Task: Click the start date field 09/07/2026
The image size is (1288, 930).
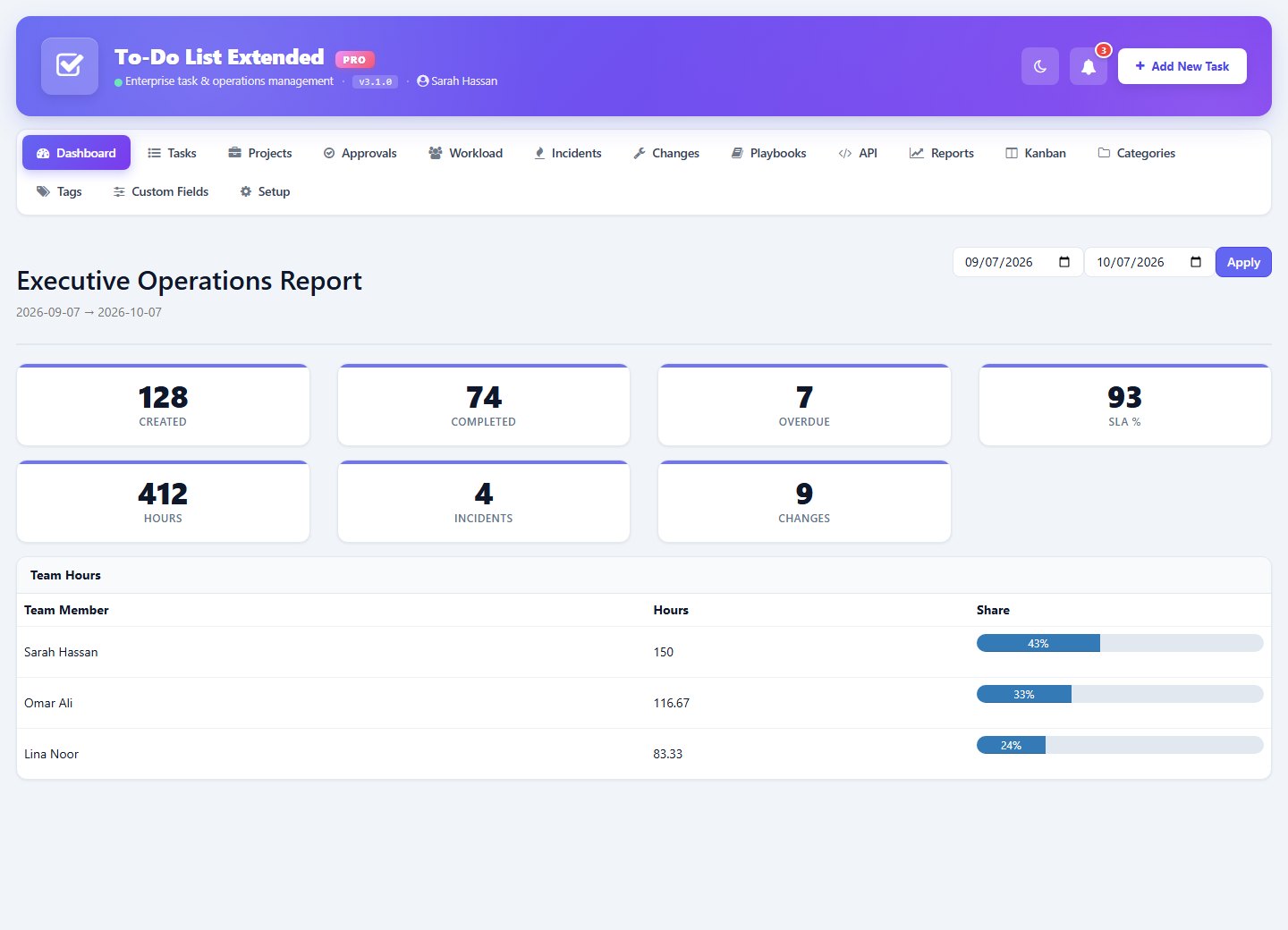Action: pyautogui.click(x=1018, y=262)
